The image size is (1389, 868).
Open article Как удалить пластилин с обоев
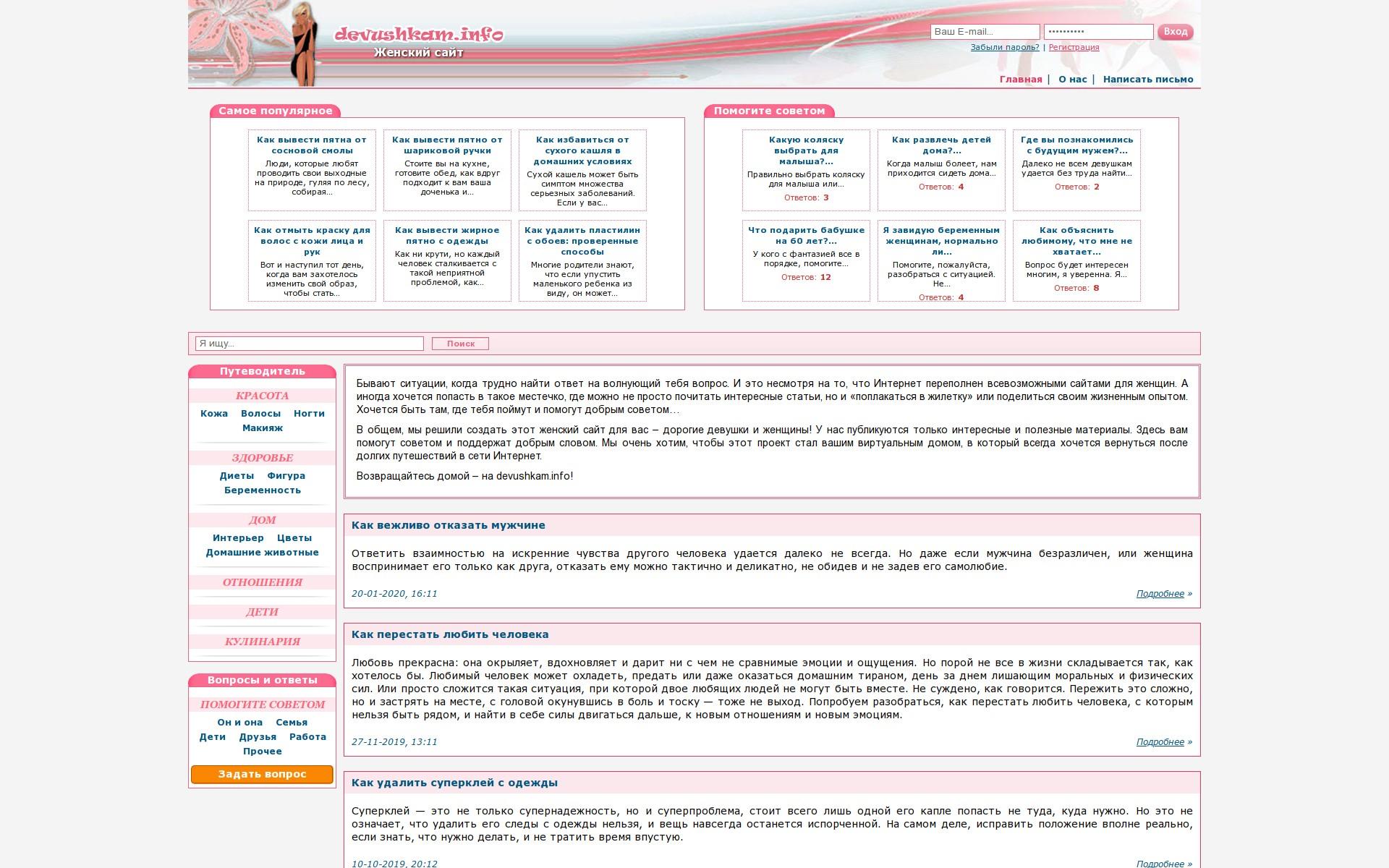point(582,241)
